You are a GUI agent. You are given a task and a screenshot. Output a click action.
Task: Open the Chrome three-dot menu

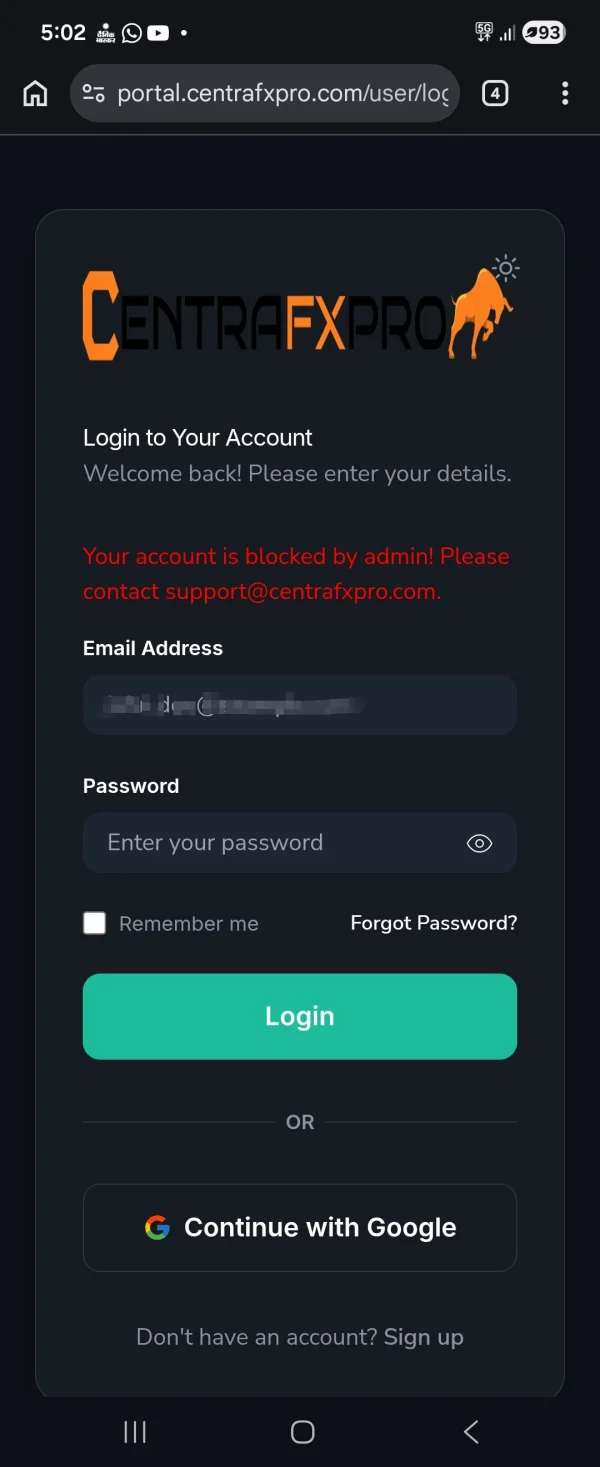coord(565,94)
